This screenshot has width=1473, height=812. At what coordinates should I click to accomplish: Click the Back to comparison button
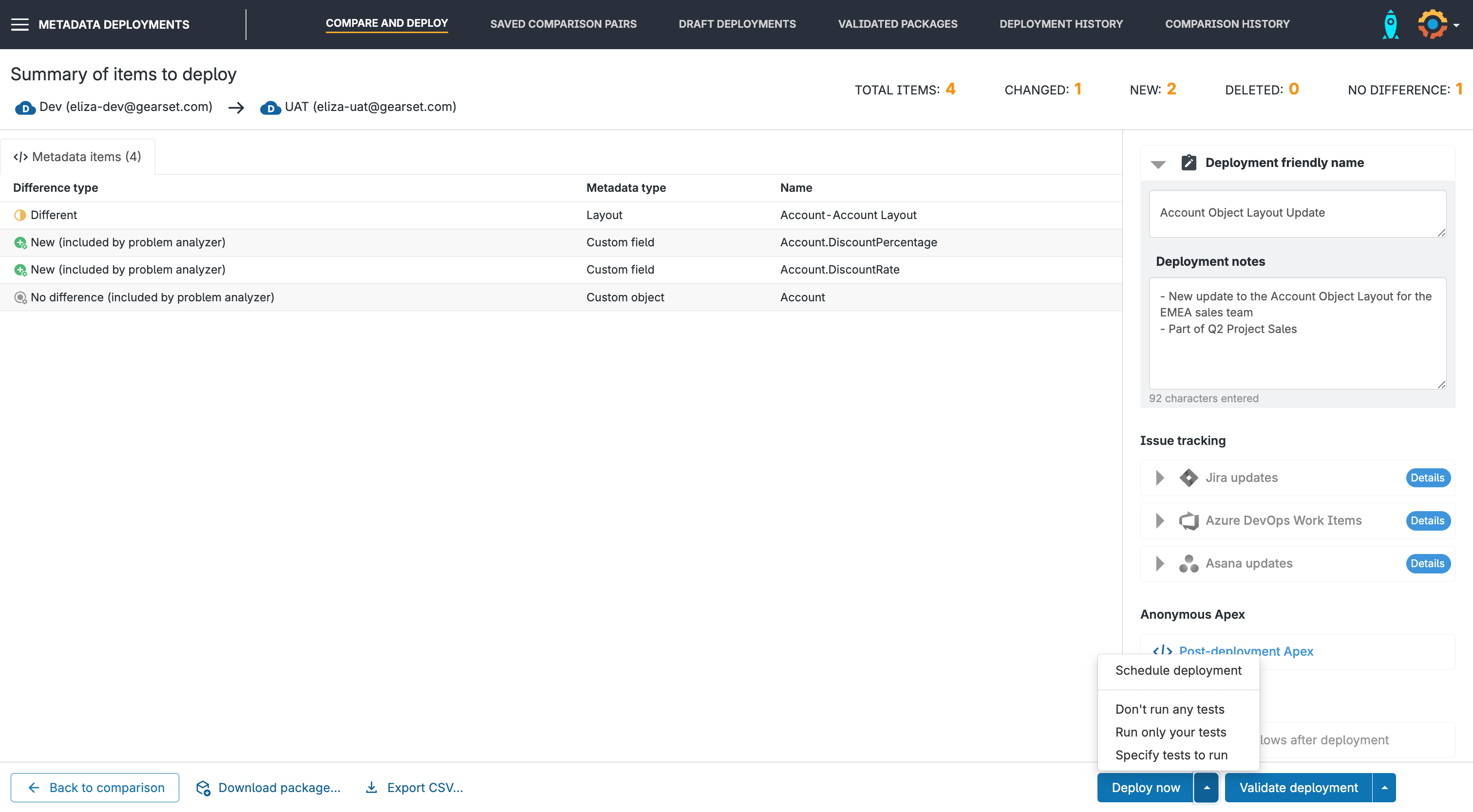click(x=94, y=788)
